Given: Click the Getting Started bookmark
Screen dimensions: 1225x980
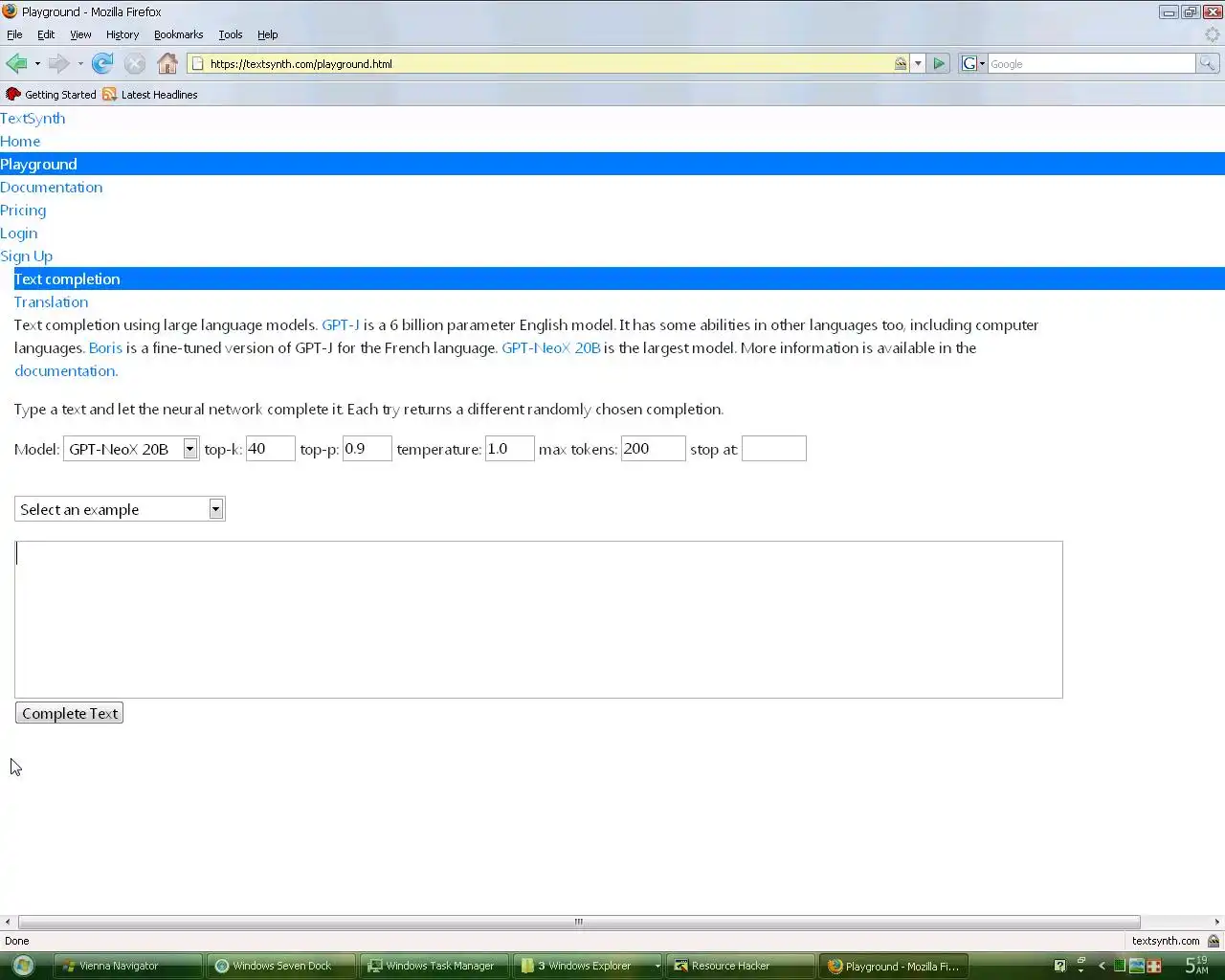Looking at the screenshot, I should 52,95.
